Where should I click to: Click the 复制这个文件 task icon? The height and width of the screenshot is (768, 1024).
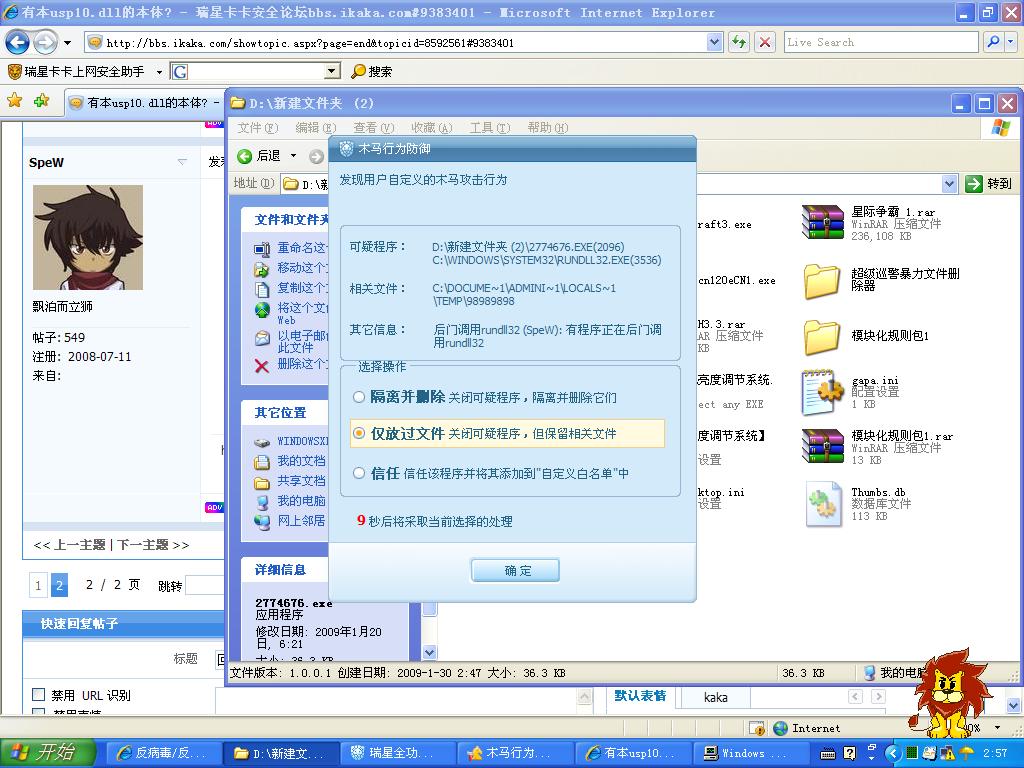262,289
